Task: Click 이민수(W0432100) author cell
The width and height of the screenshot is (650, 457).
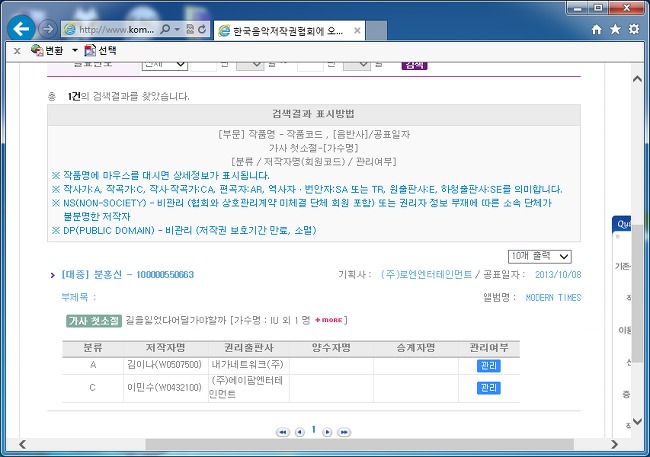Action: 164,388
